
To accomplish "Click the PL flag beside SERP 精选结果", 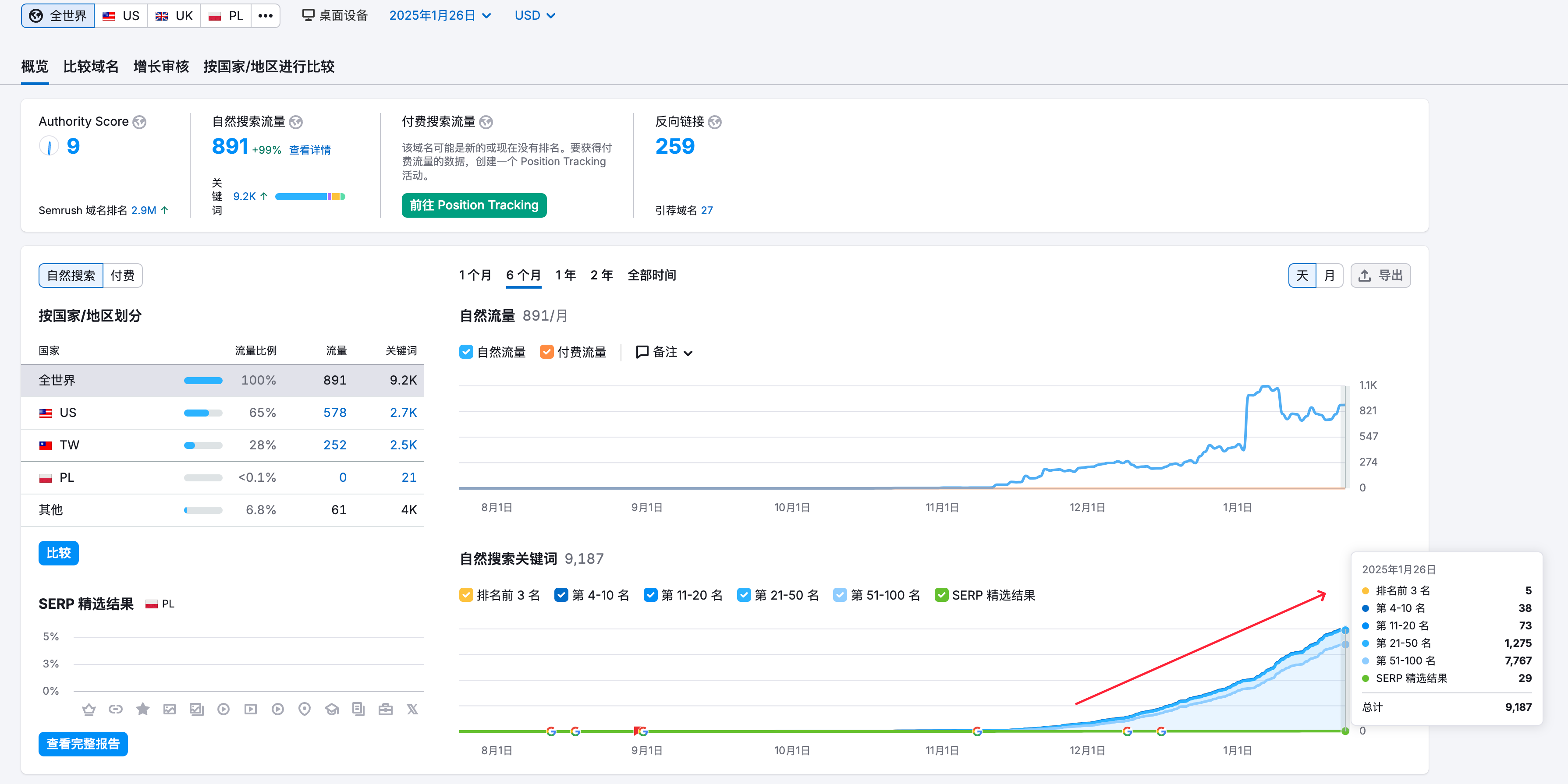I will (x=152, y=604).
